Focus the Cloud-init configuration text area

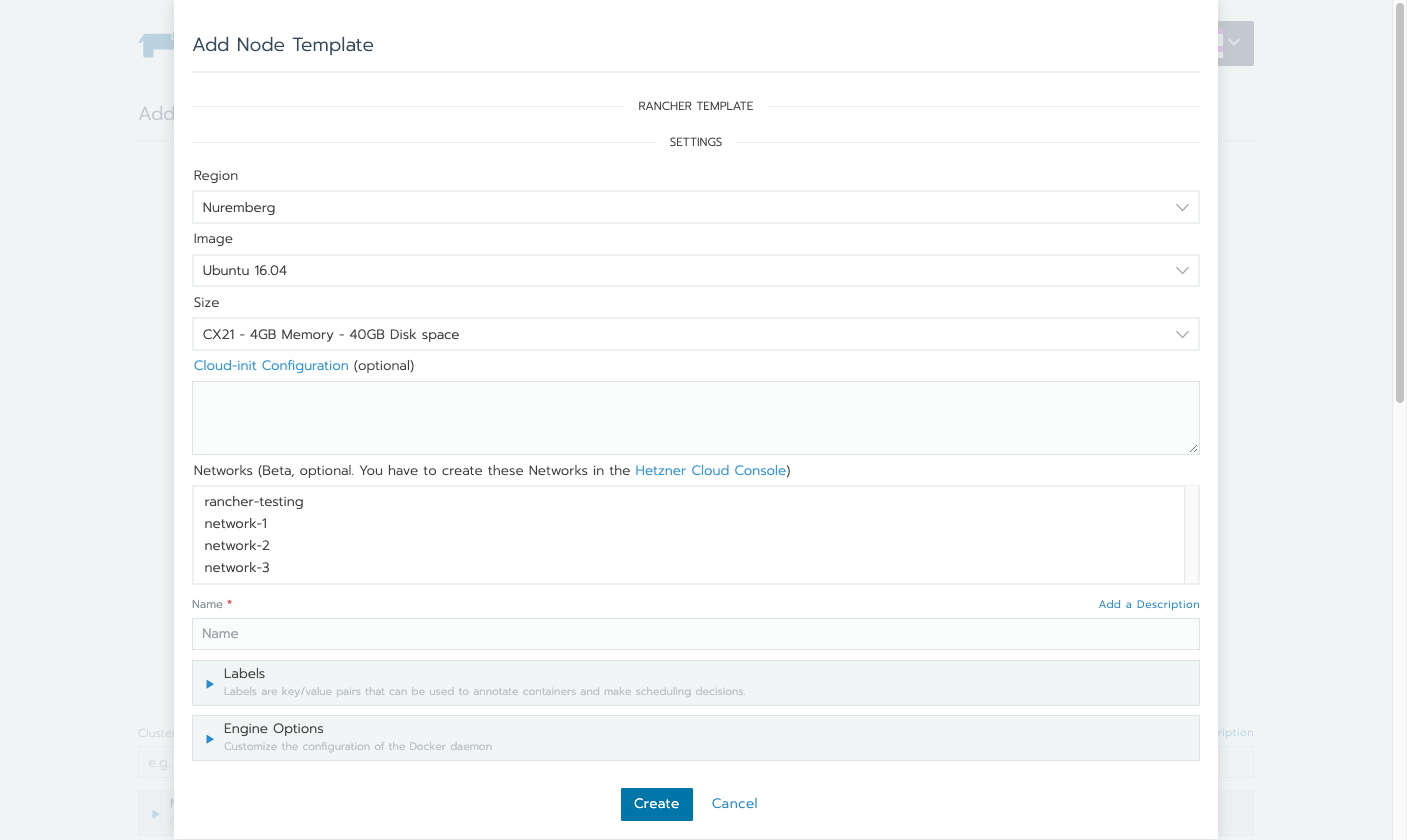[695, 418]
